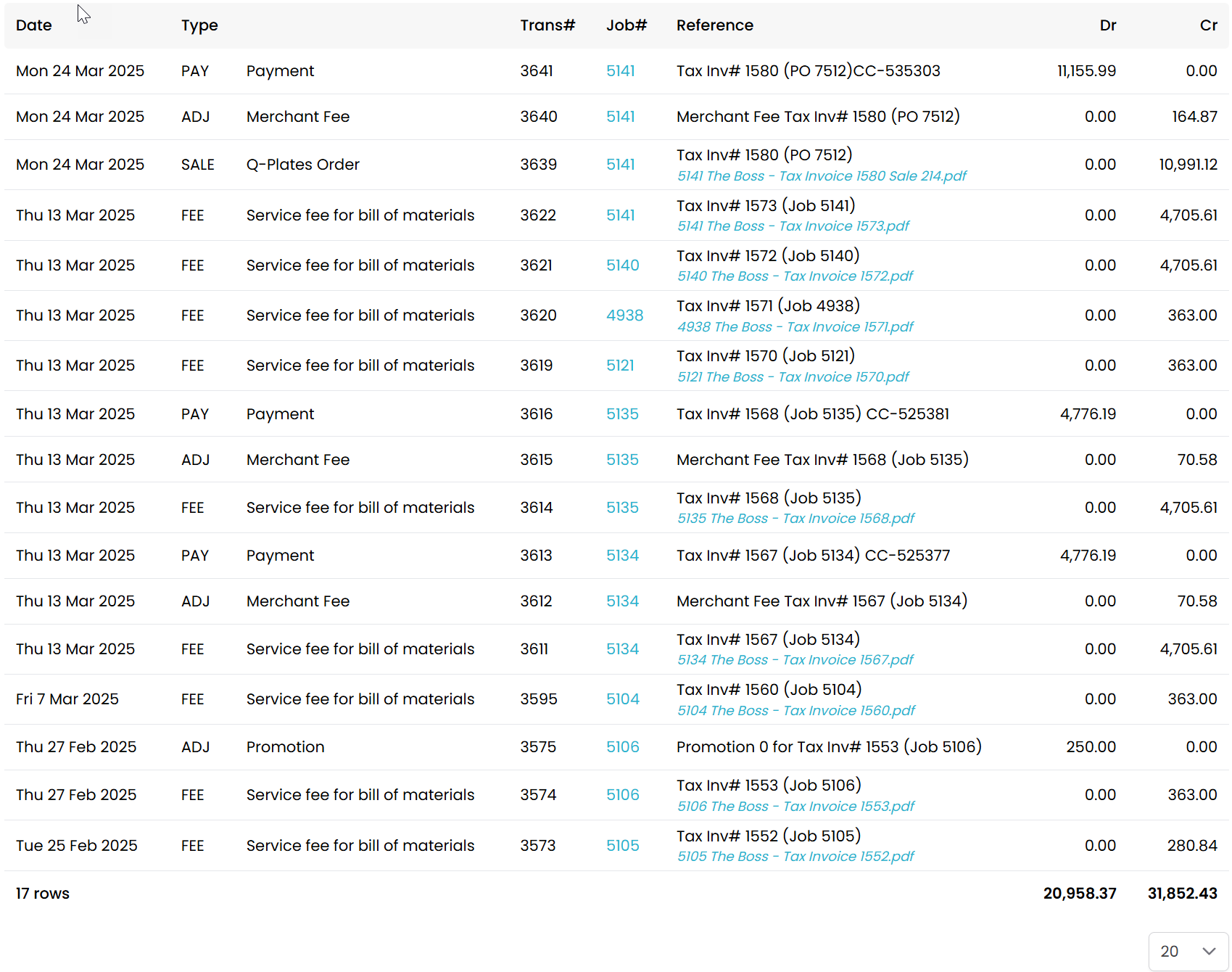Image resolution: width=1232 pixels, height=972 pixels.
Task: Open Tax Invoice 1580 Sale 214 PDF link
Action: [x=822, y=176]
